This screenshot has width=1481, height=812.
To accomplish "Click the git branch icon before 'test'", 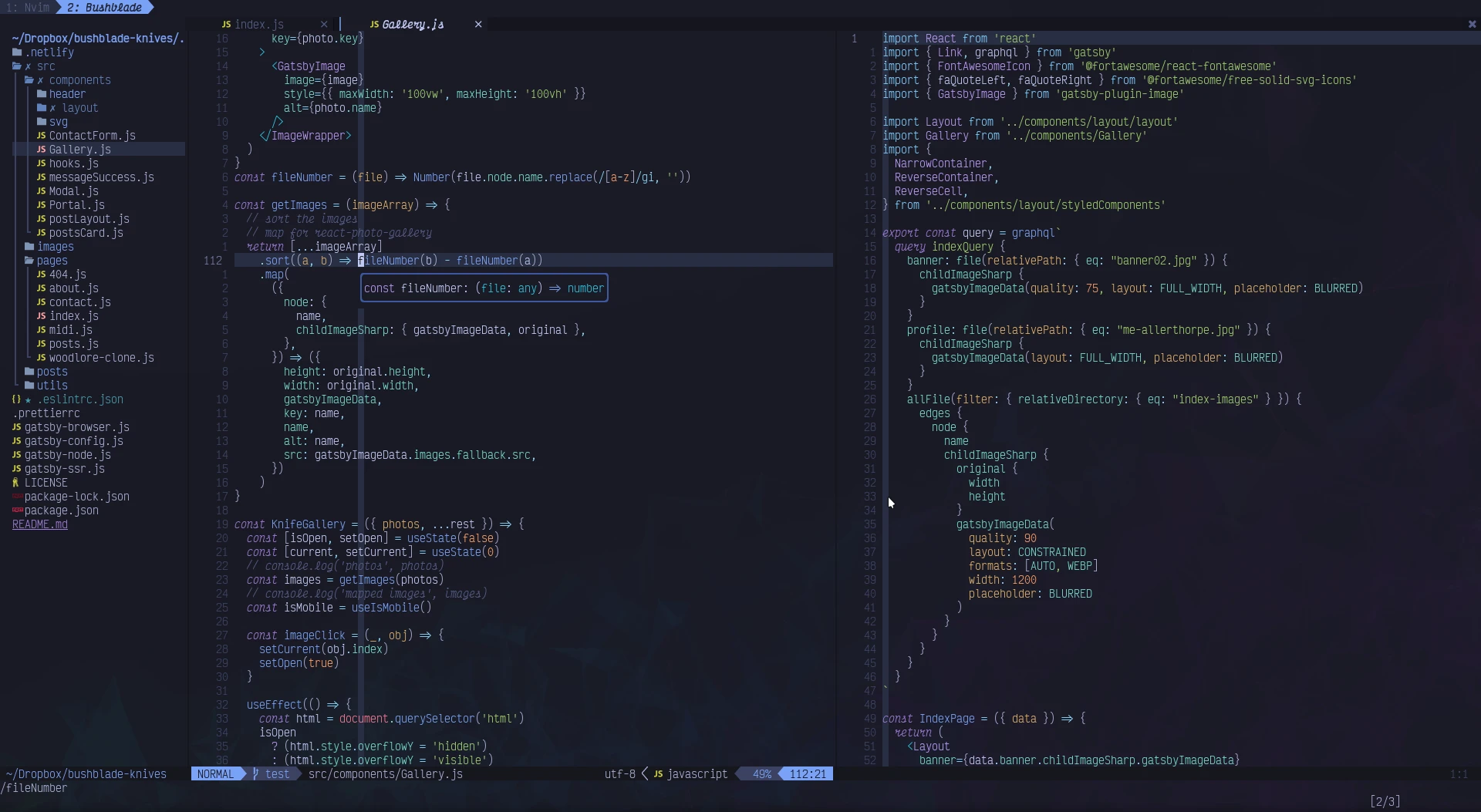I will click(x=255, y=774).
